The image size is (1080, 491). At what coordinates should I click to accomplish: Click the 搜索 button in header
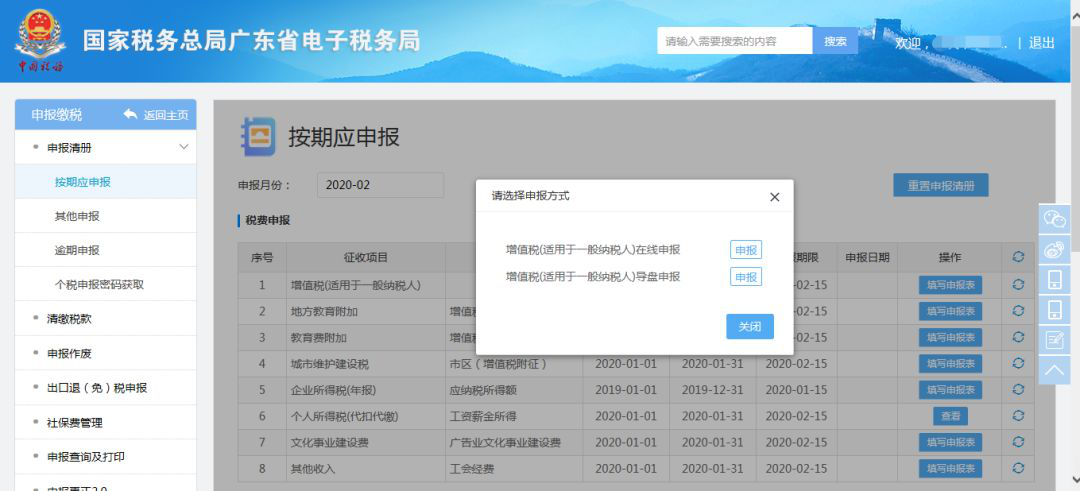835,41
